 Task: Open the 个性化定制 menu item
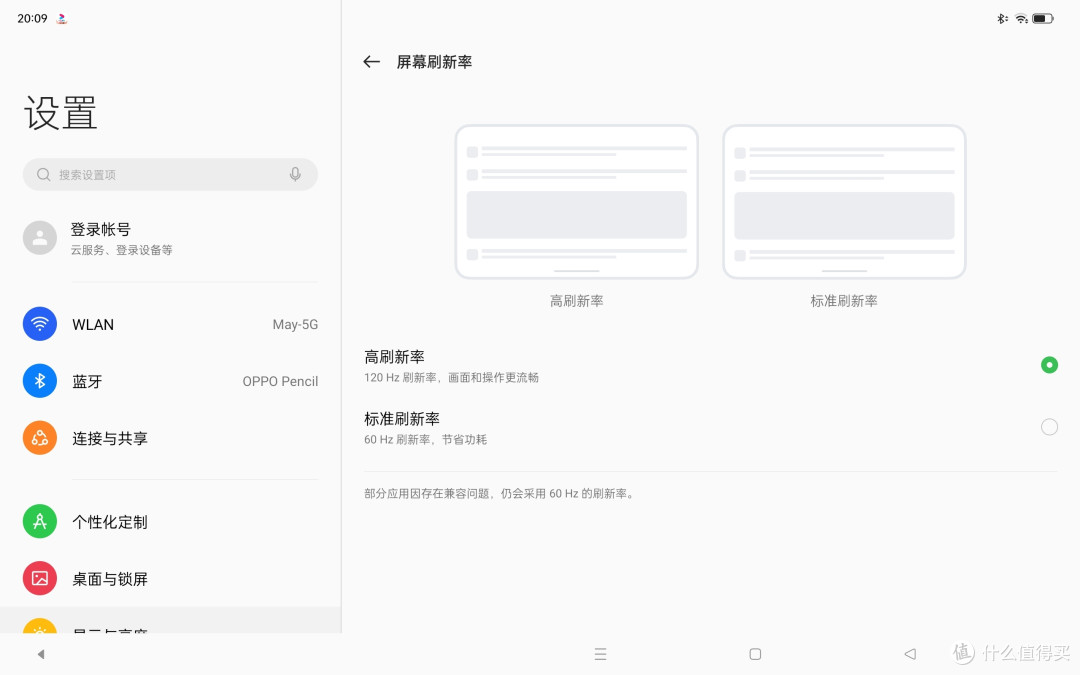pyautogui.click(x=170, y=521)
